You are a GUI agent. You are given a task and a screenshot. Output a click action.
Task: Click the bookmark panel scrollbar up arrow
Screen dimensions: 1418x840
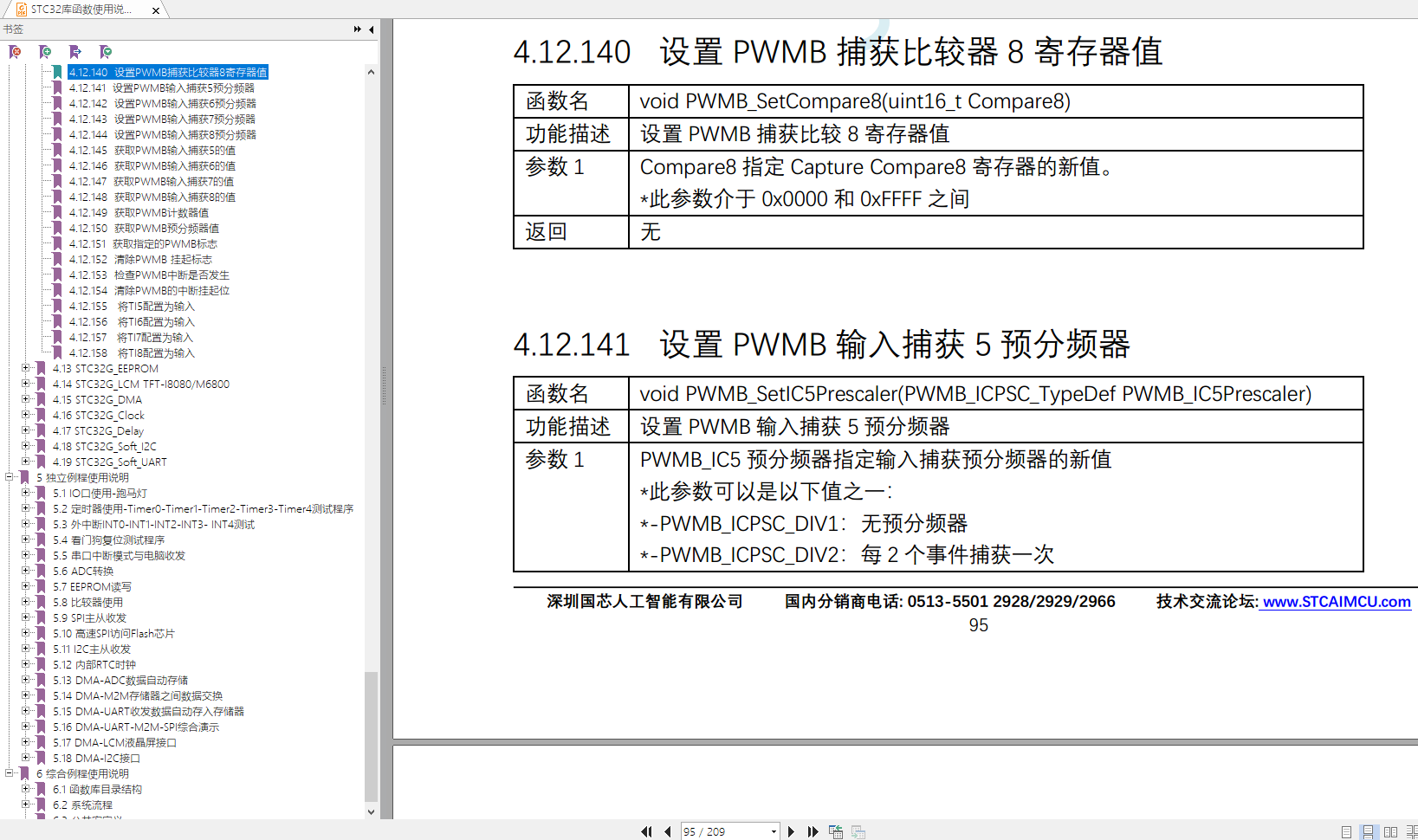(x=371, y=72)
